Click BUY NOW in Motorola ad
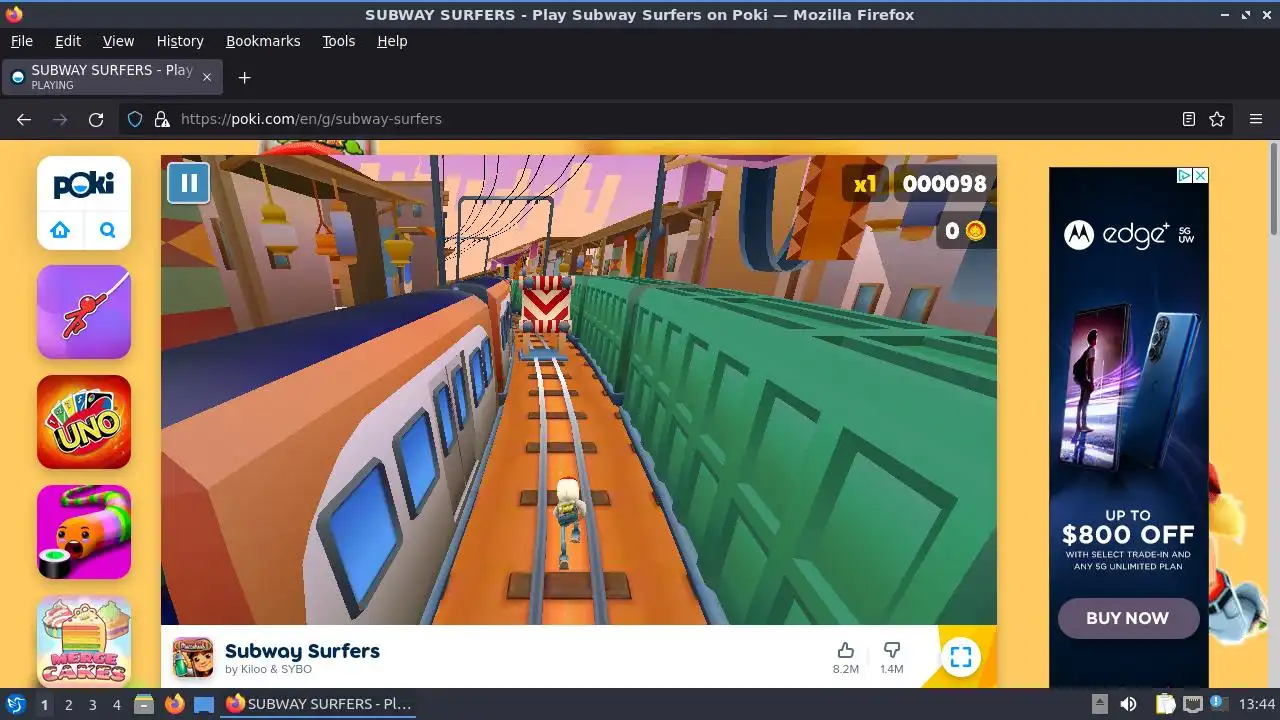 1128,618
